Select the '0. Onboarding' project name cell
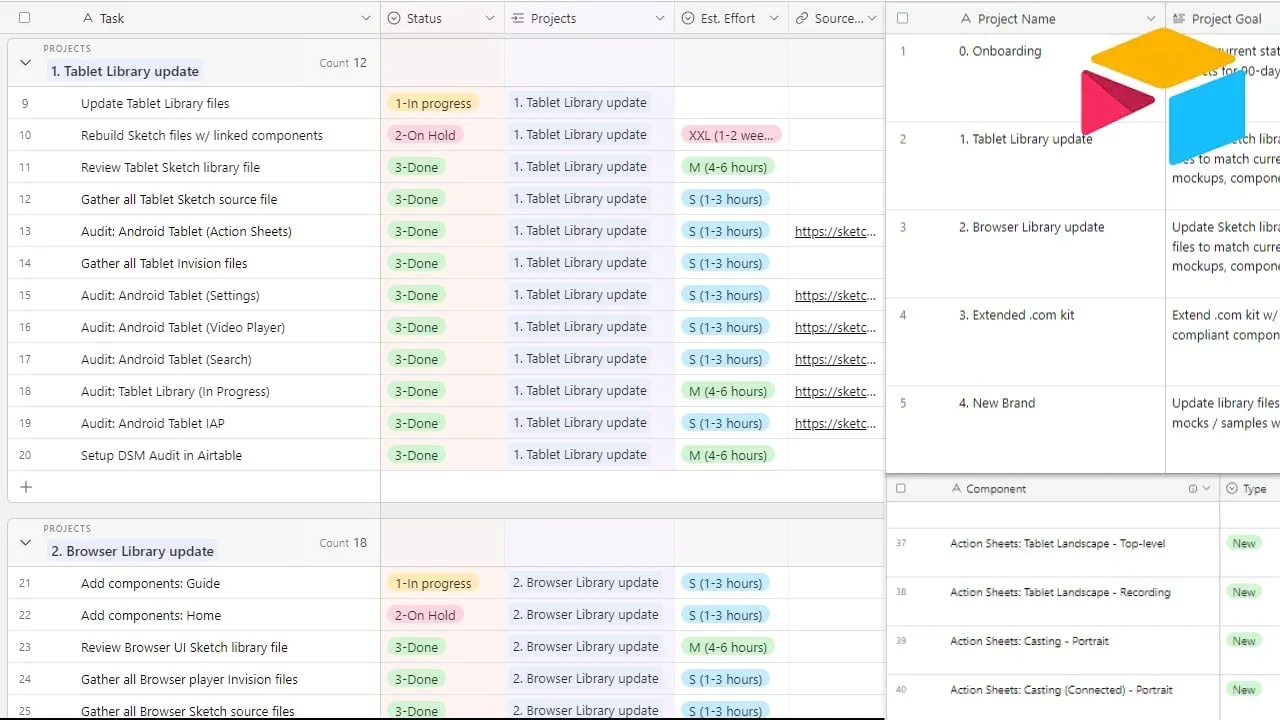 pos(1026,78)
